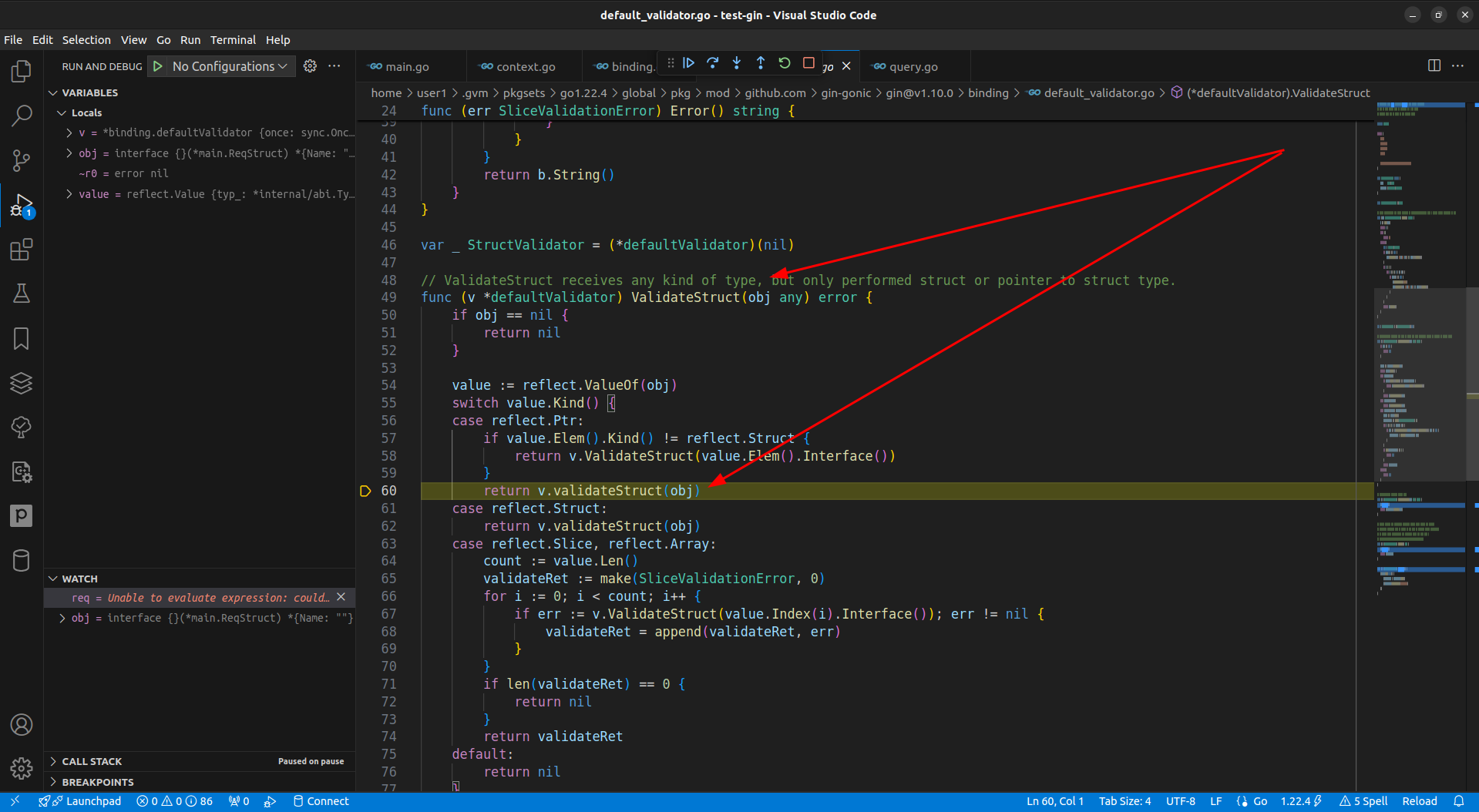
Task: Open remote window indicator in status bar
Action: pyautogui.click(x=15, y=801)
